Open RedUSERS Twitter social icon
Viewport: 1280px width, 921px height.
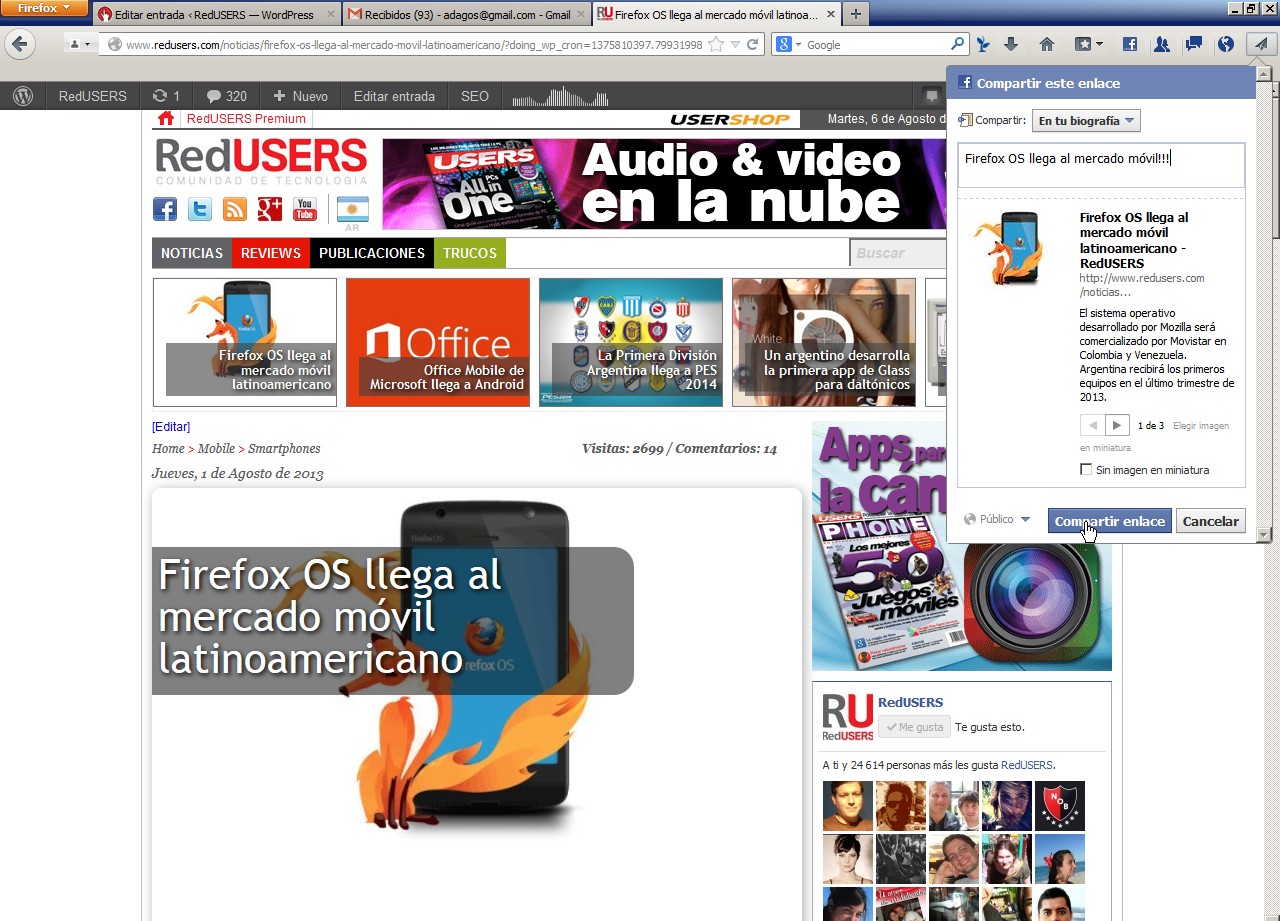click(200, 209)
